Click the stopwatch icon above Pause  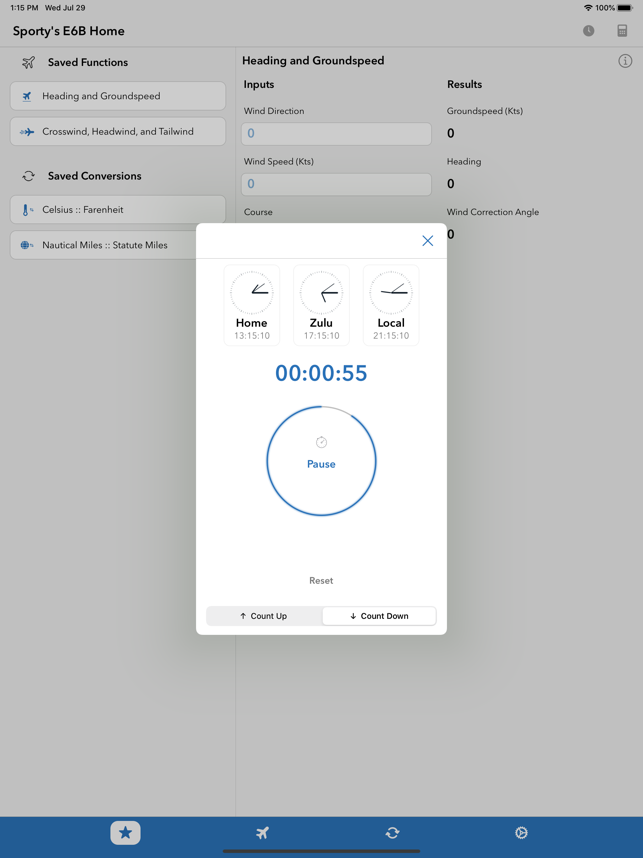[x=321, y=442]
